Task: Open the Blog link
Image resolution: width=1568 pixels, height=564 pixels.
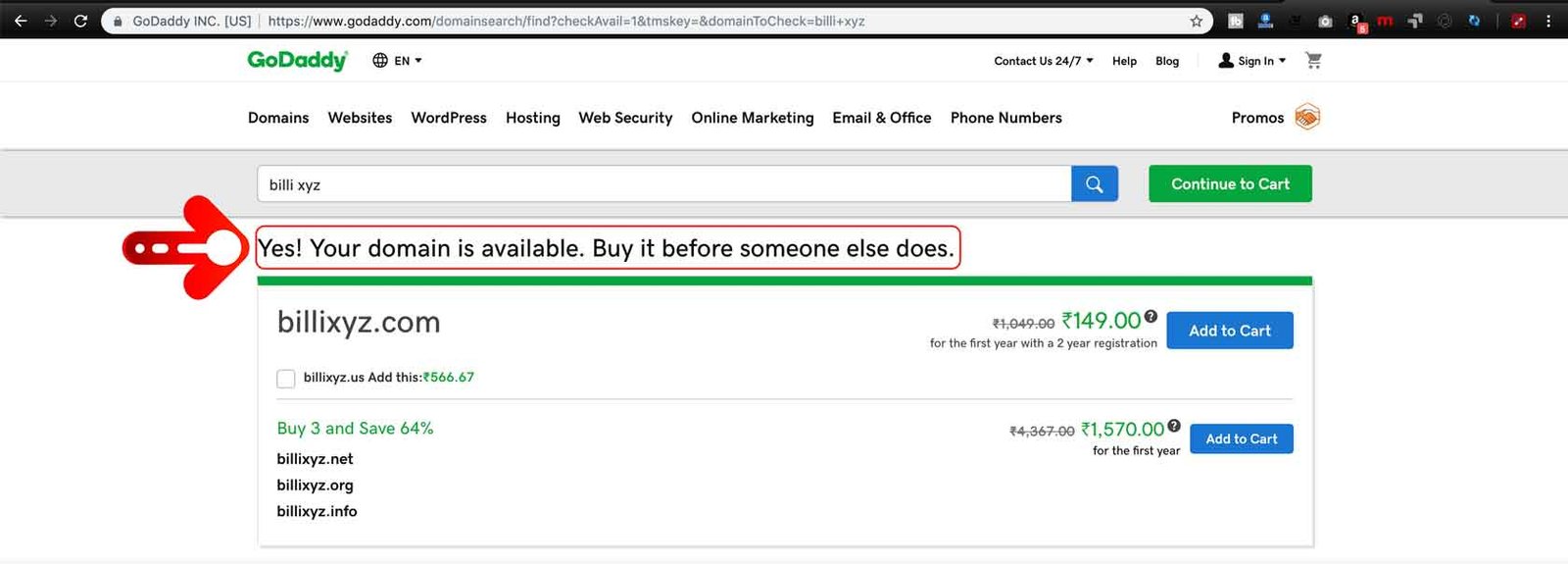Action: click(1167, 61)
